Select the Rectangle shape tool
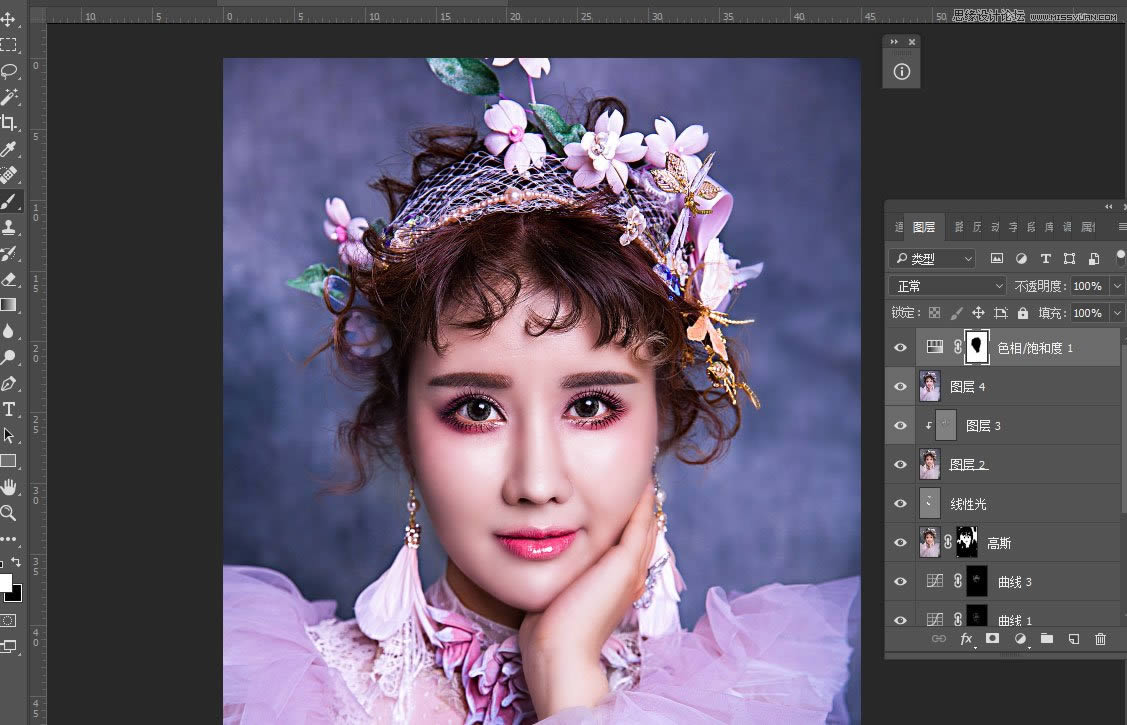This screenshot has width=1127, height=725. (9, 461)
